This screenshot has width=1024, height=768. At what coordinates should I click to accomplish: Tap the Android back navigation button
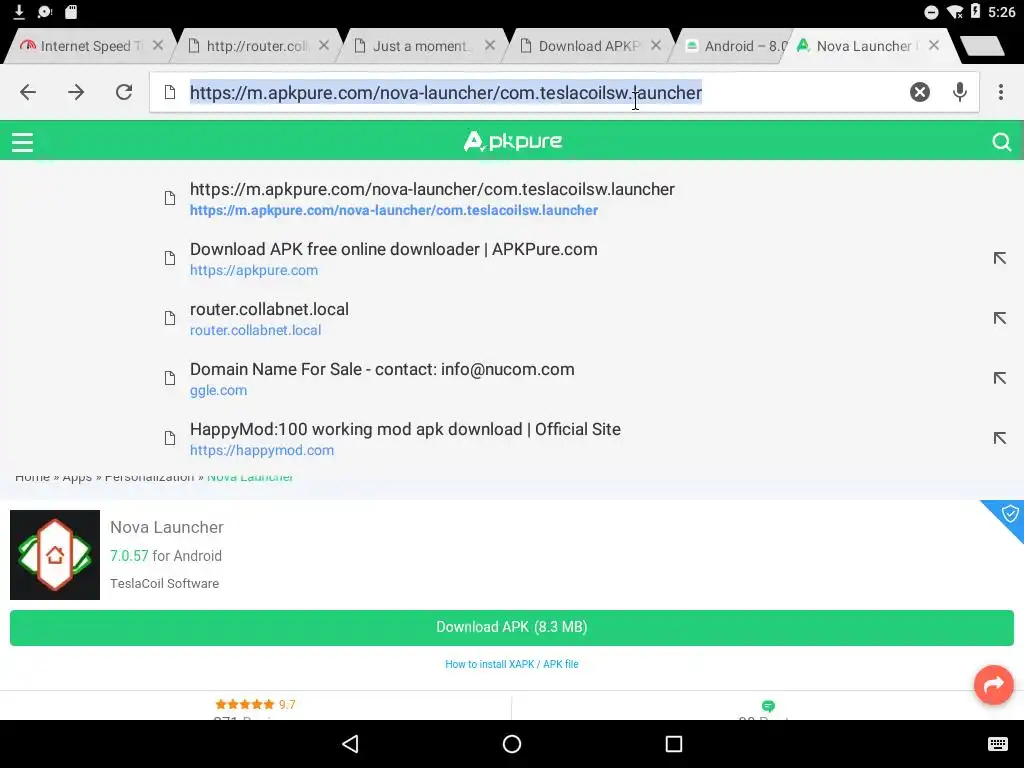(351, 744)
